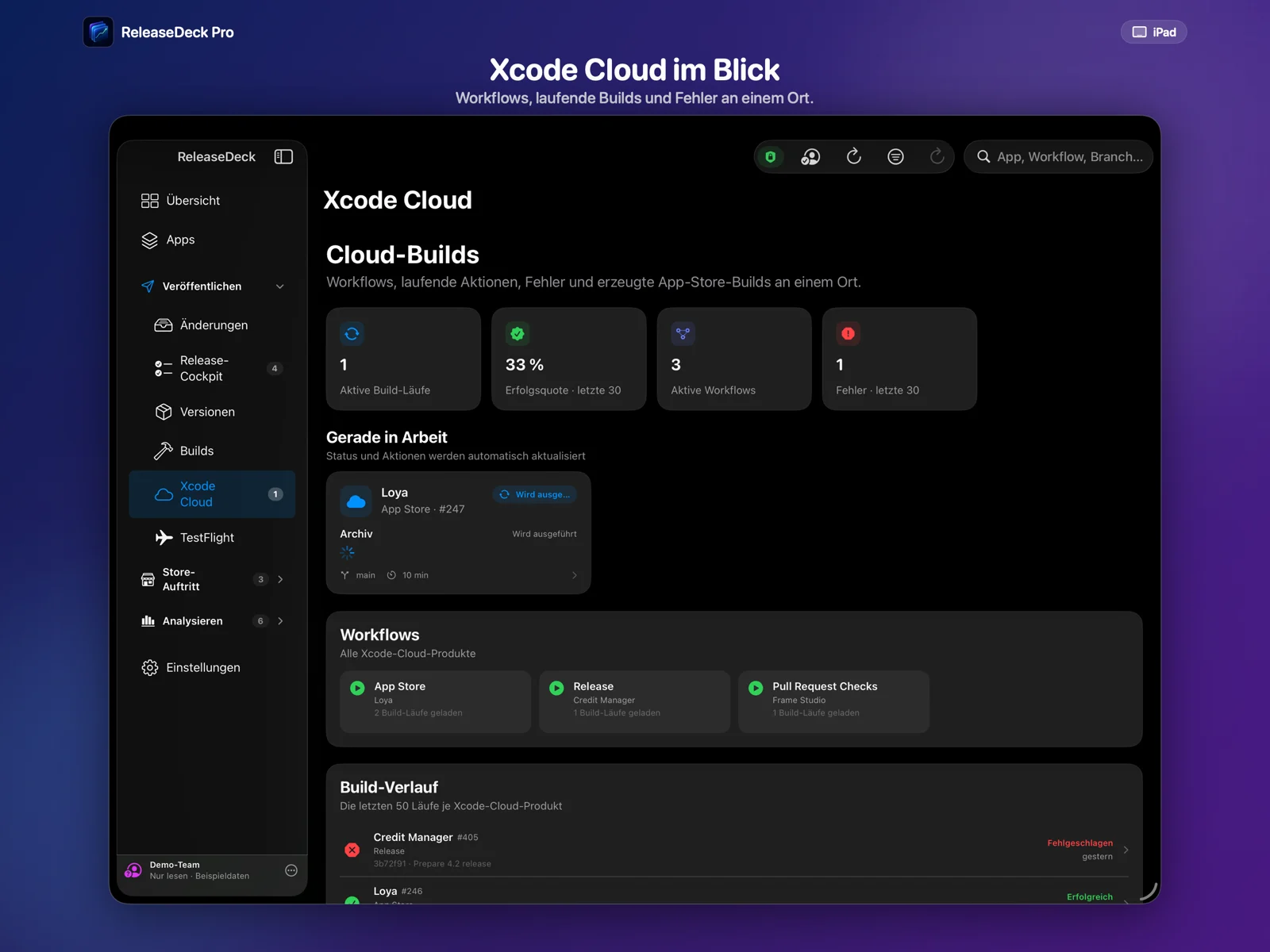The image size is (1270, 952).
Task: Click the red failed icon on Credit Manager
Action: [x=352, y=850]
